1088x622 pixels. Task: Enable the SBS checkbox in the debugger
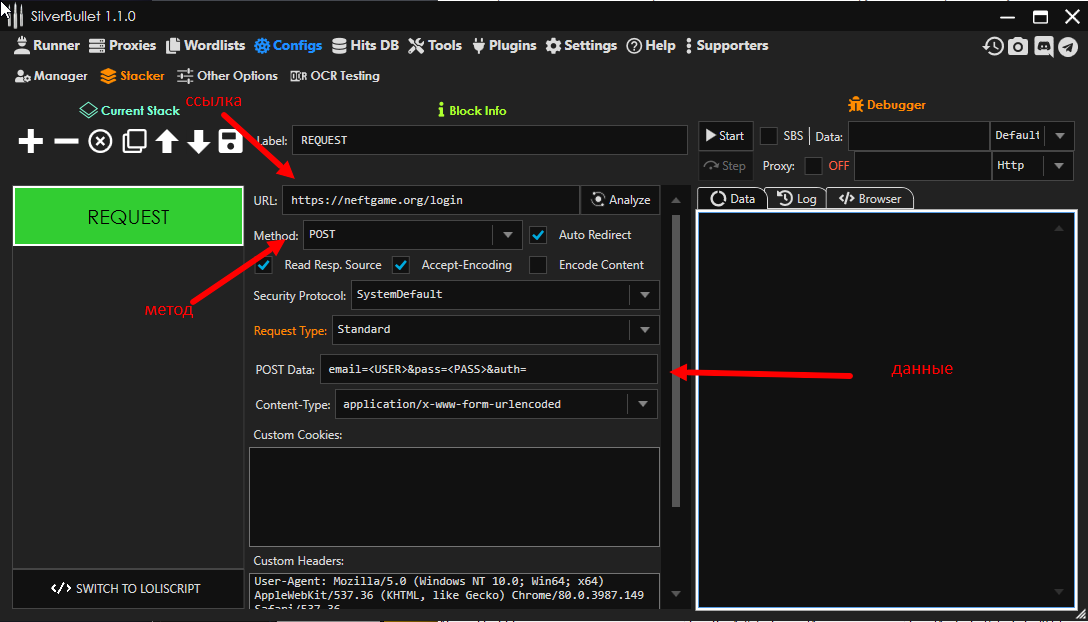[769, 136]
